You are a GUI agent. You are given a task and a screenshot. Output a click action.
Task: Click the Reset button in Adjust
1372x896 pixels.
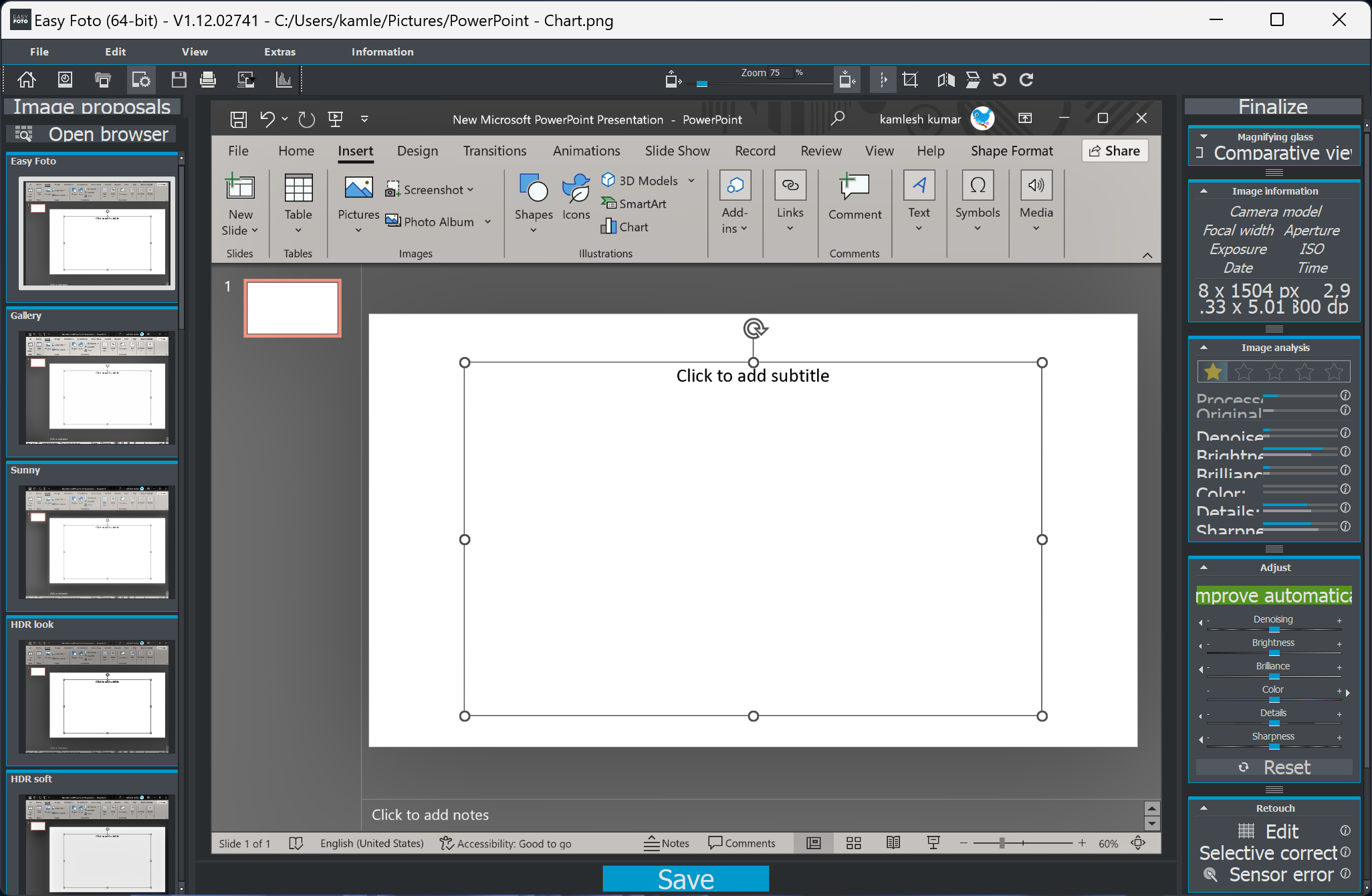click(x=1274, y=768)
